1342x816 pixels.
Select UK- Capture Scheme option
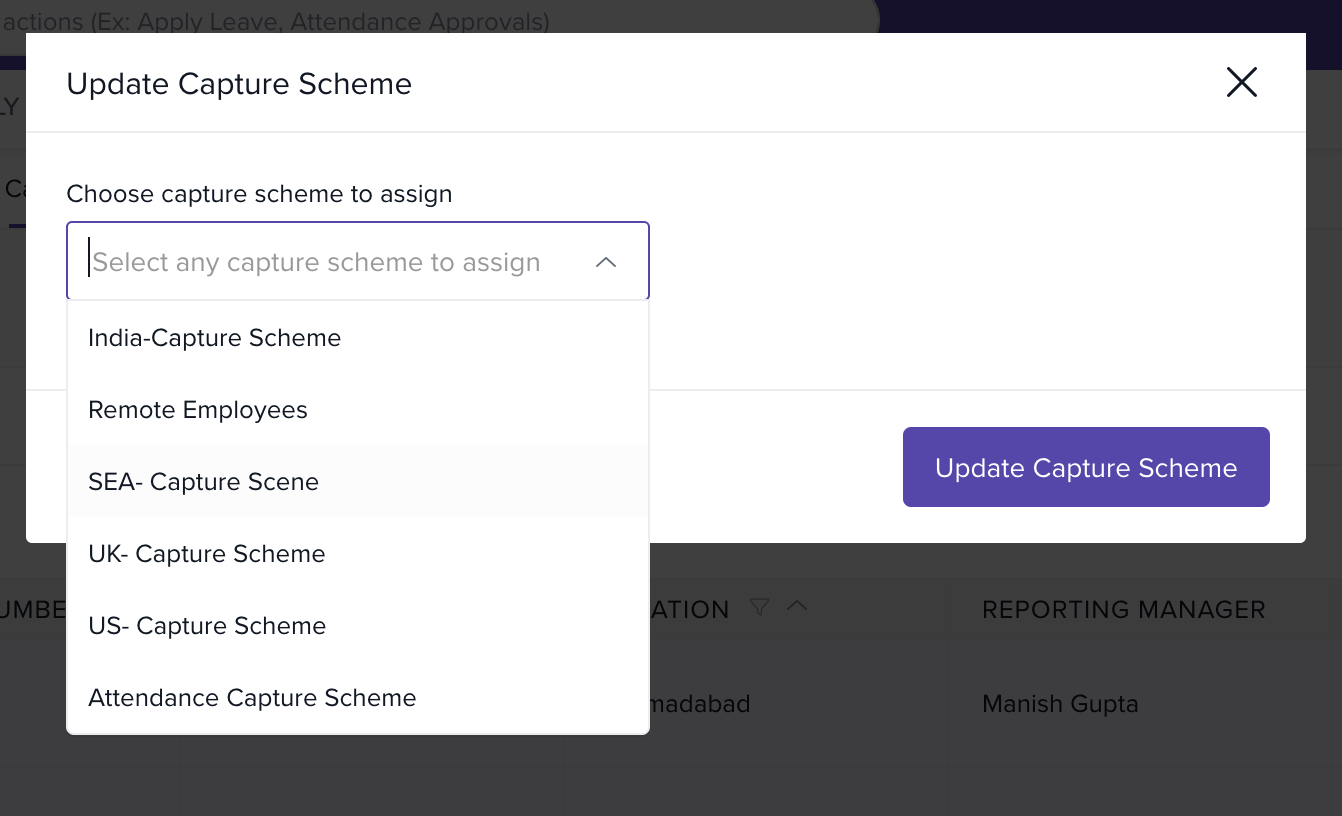207,554
